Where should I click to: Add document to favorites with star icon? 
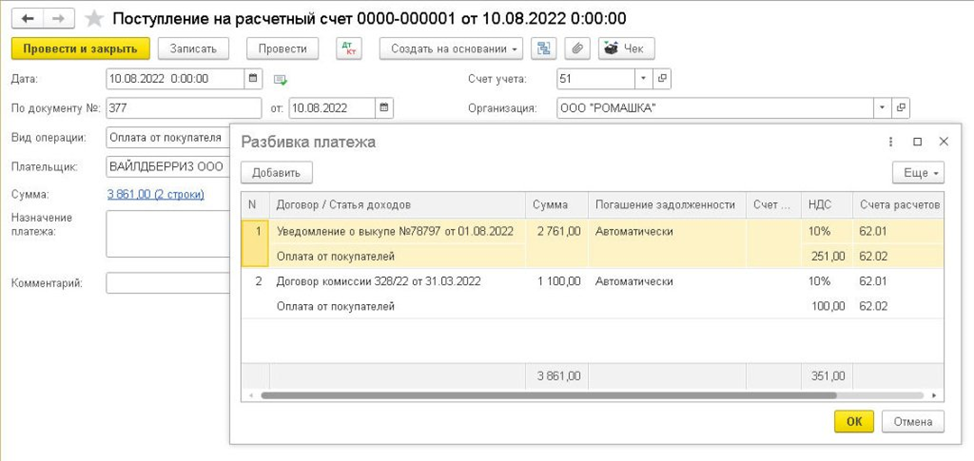[94, 19]
